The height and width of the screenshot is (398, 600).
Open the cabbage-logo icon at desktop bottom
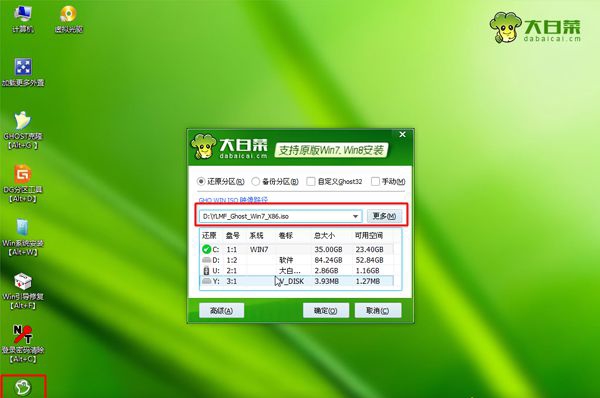coord(23,387)
